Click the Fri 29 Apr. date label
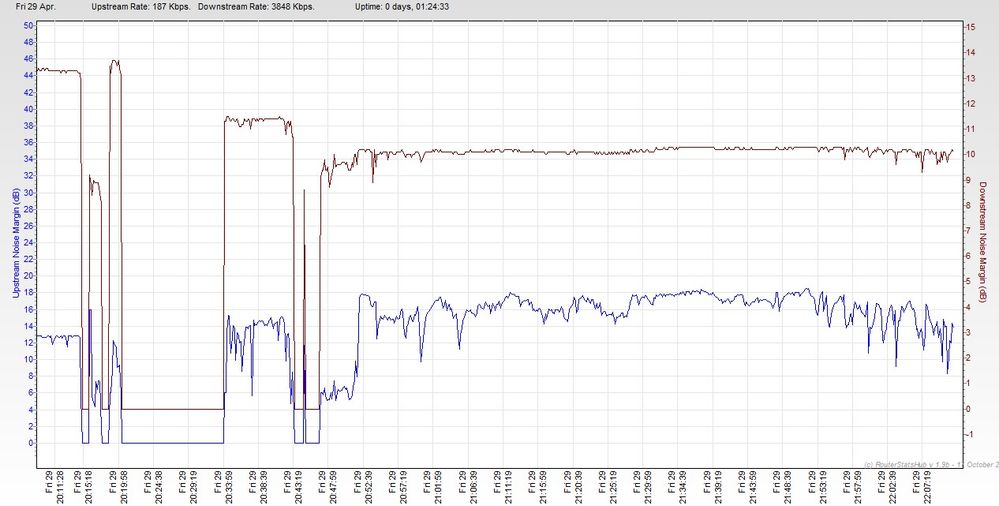 [x=37, y=6]
